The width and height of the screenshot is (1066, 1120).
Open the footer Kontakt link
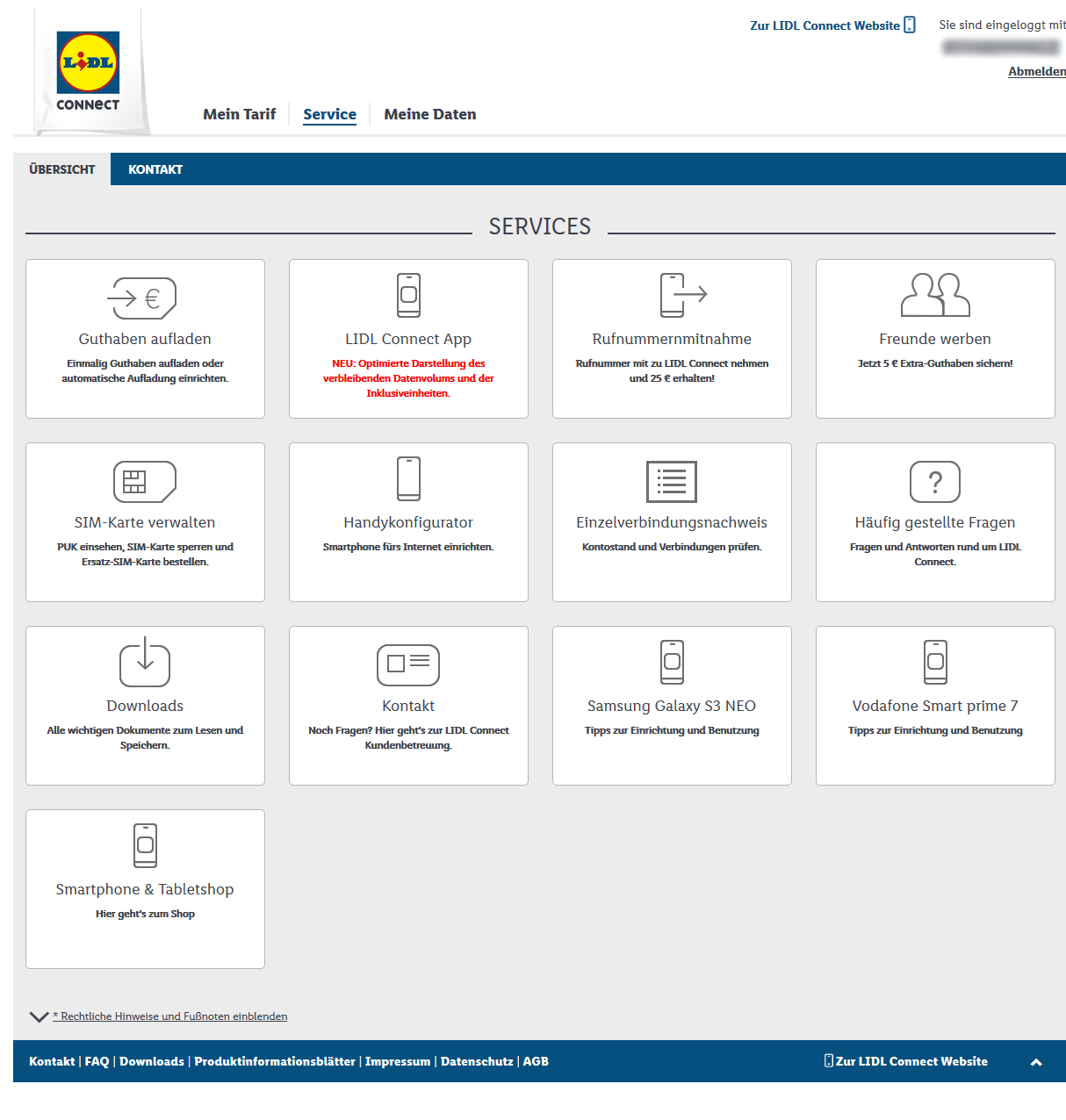pyautogui.click(x=52, y=1061)
